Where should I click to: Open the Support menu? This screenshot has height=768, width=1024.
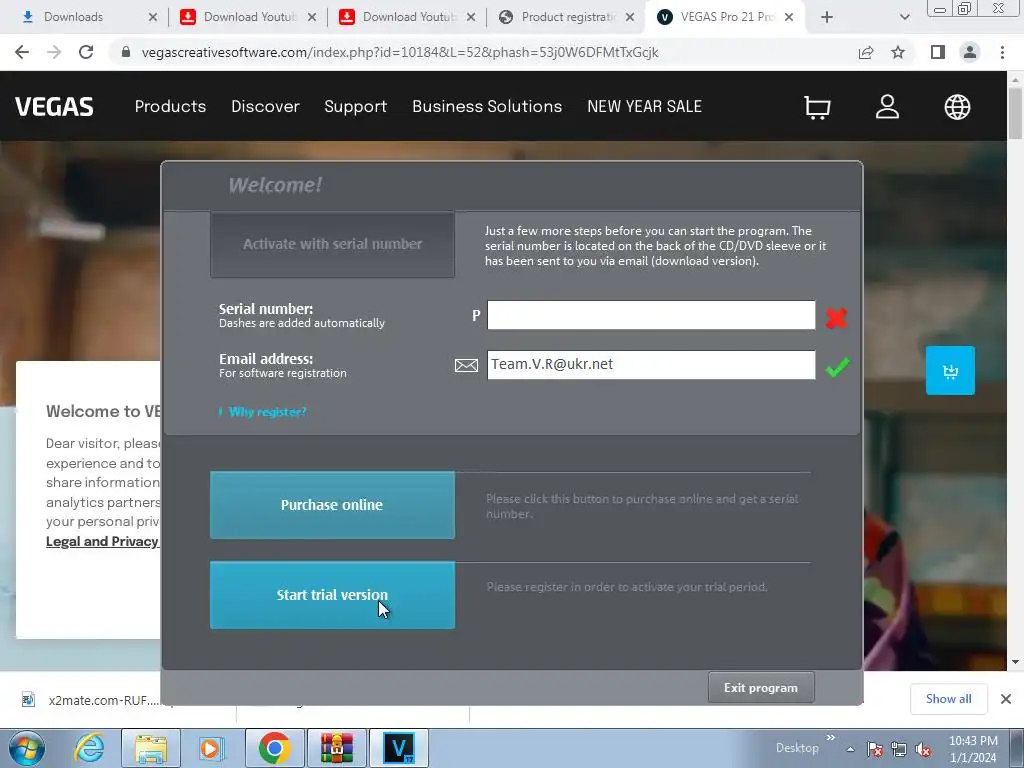356,106
